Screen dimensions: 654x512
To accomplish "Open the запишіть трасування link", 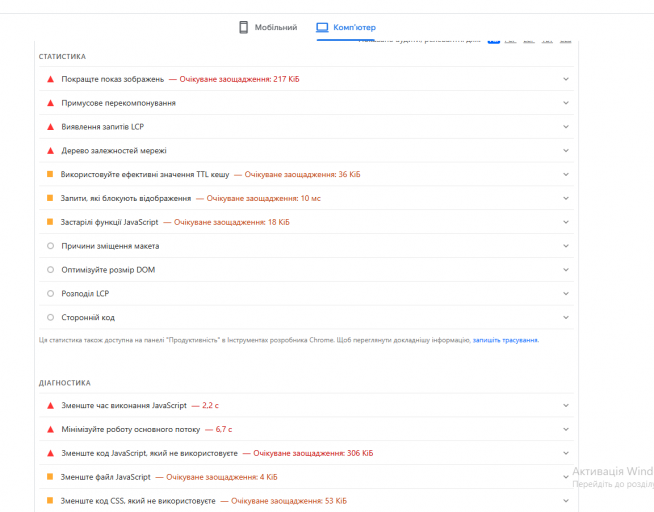I will [506, 340].
